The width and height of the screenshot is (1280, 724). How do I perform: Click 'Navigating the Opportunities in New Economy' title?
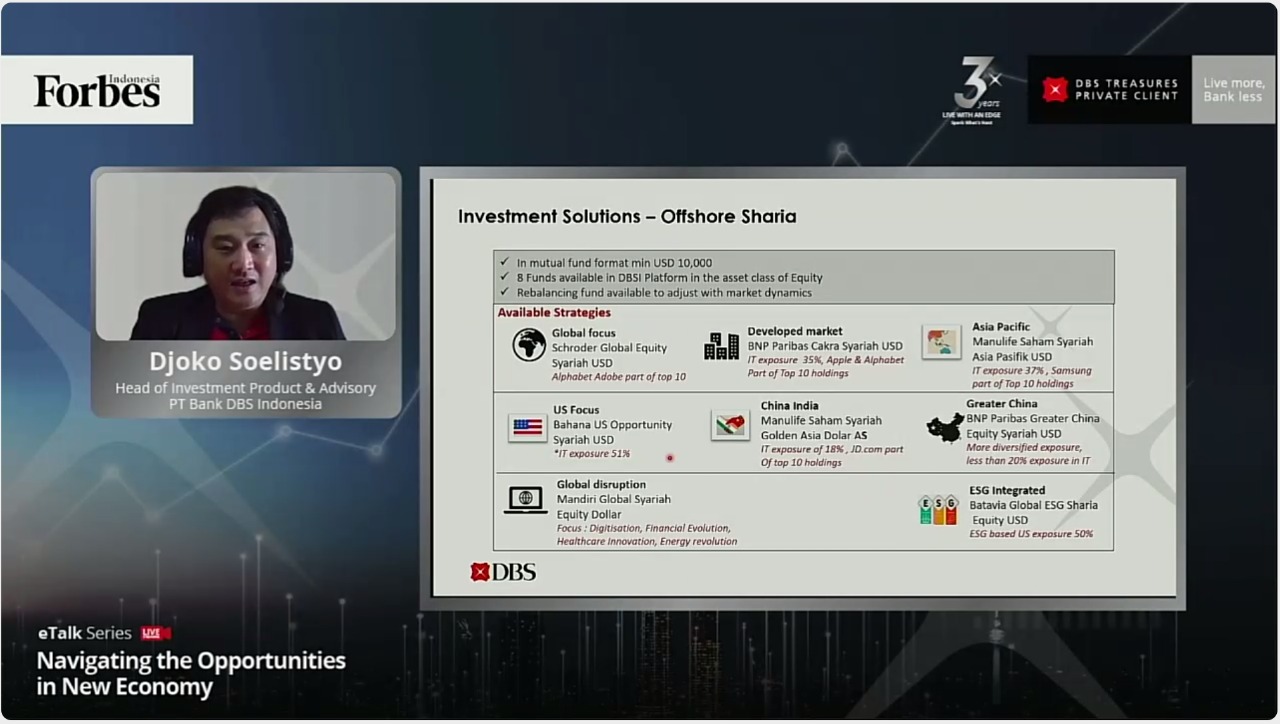tap(191, 674)
